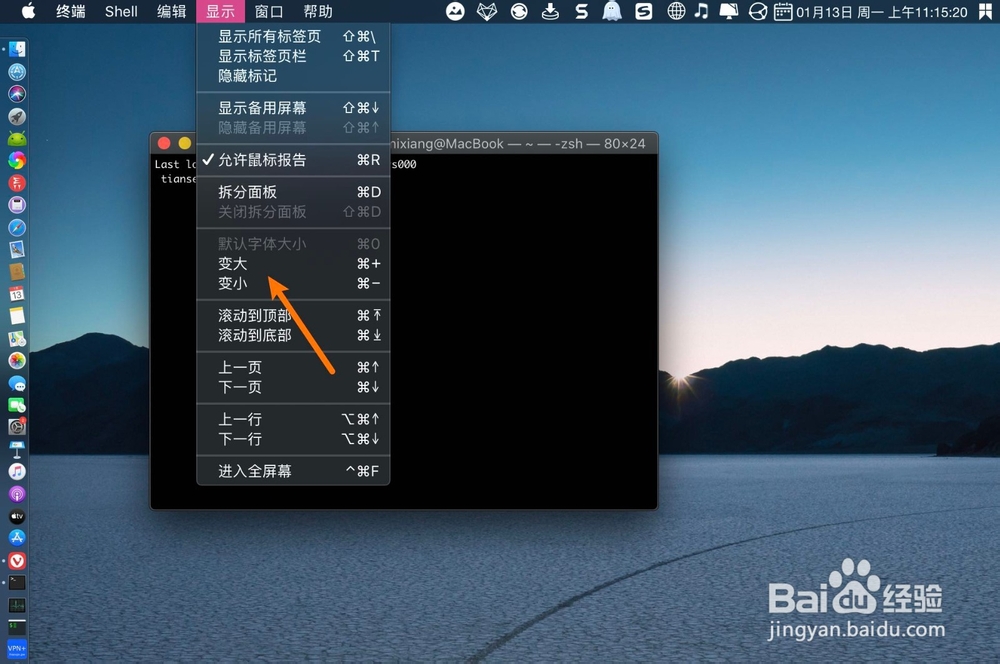This screenshot has height=664, width=1000.
Task: Open Launchpad rocket icon in Dock
Action: tap(17, 116)
